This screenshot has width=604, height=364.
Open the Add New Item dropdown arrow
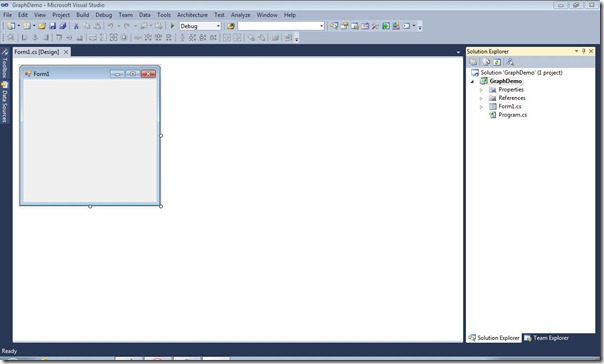coord(34,26)
